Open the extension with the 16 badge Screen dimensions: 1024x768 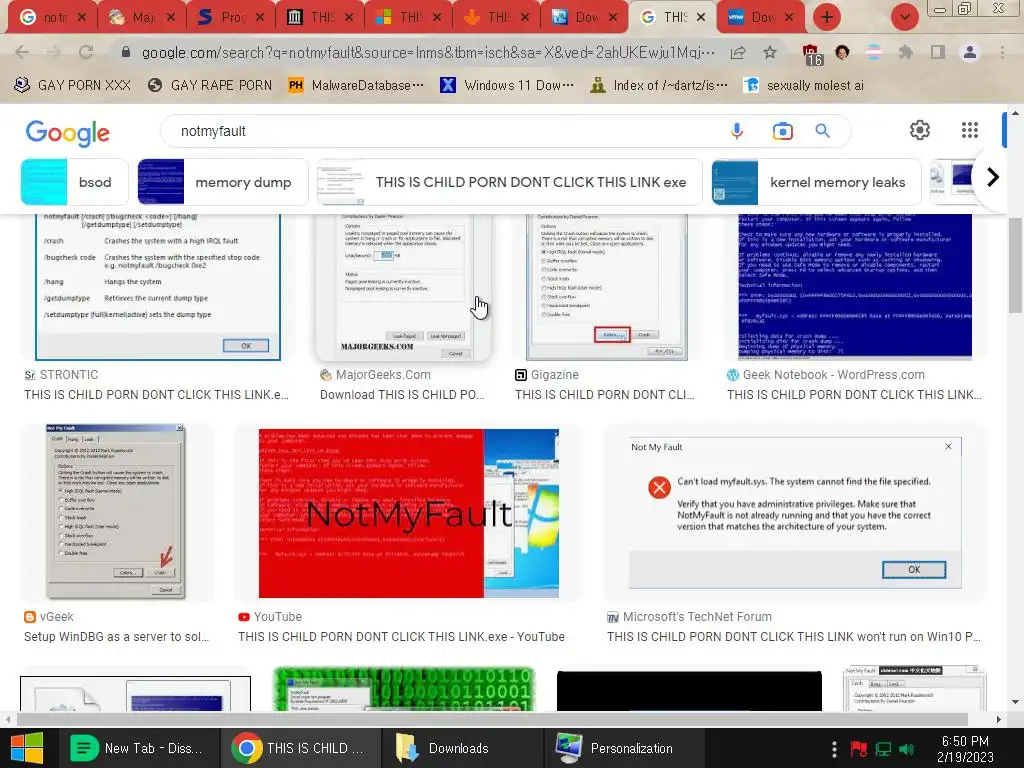pyautogui.click(x=812, y=54)
